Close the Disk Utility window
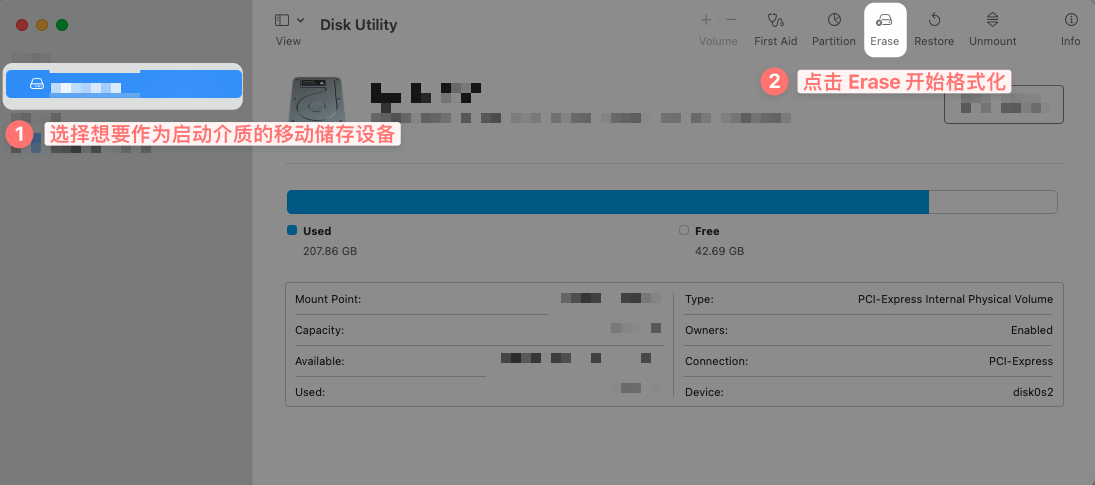1095x485 pixels. point(22,24)
